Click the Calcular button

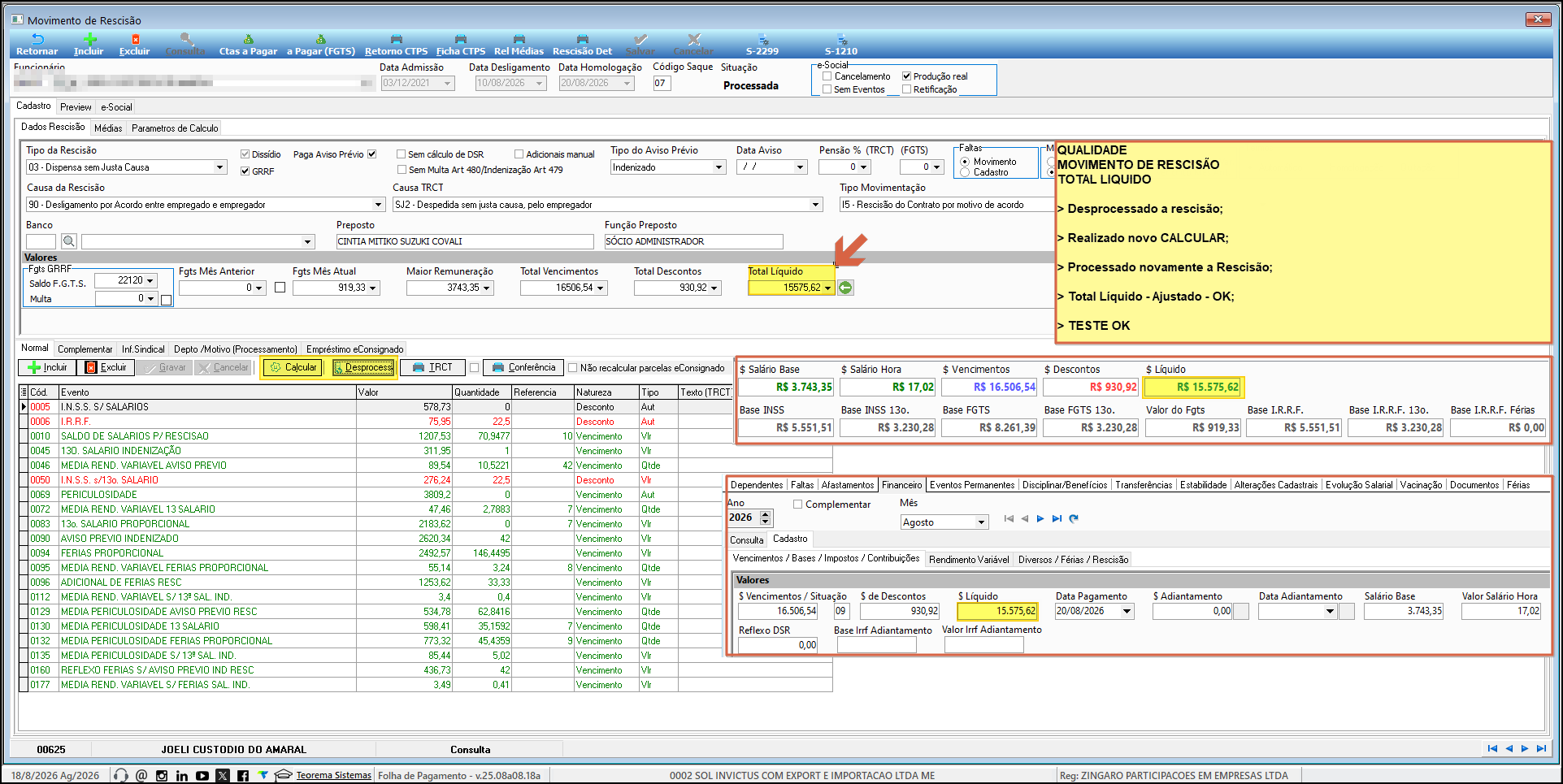pos(293,368)
